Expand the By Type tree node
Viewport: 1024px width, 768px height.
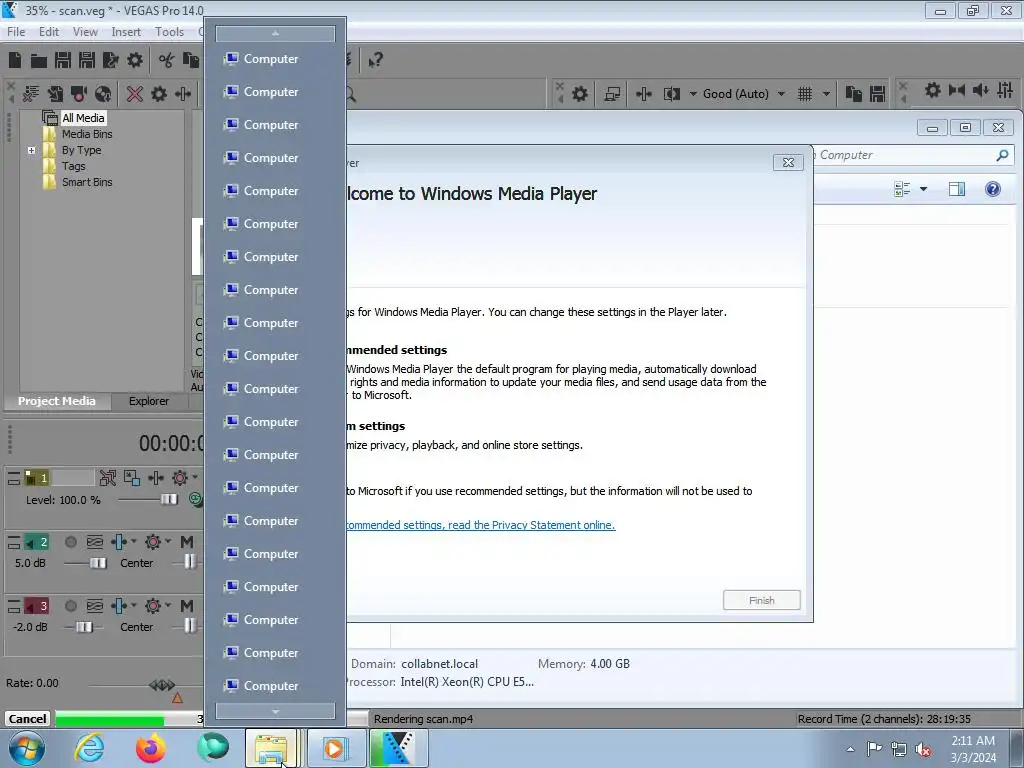click(x=31, y=150)
